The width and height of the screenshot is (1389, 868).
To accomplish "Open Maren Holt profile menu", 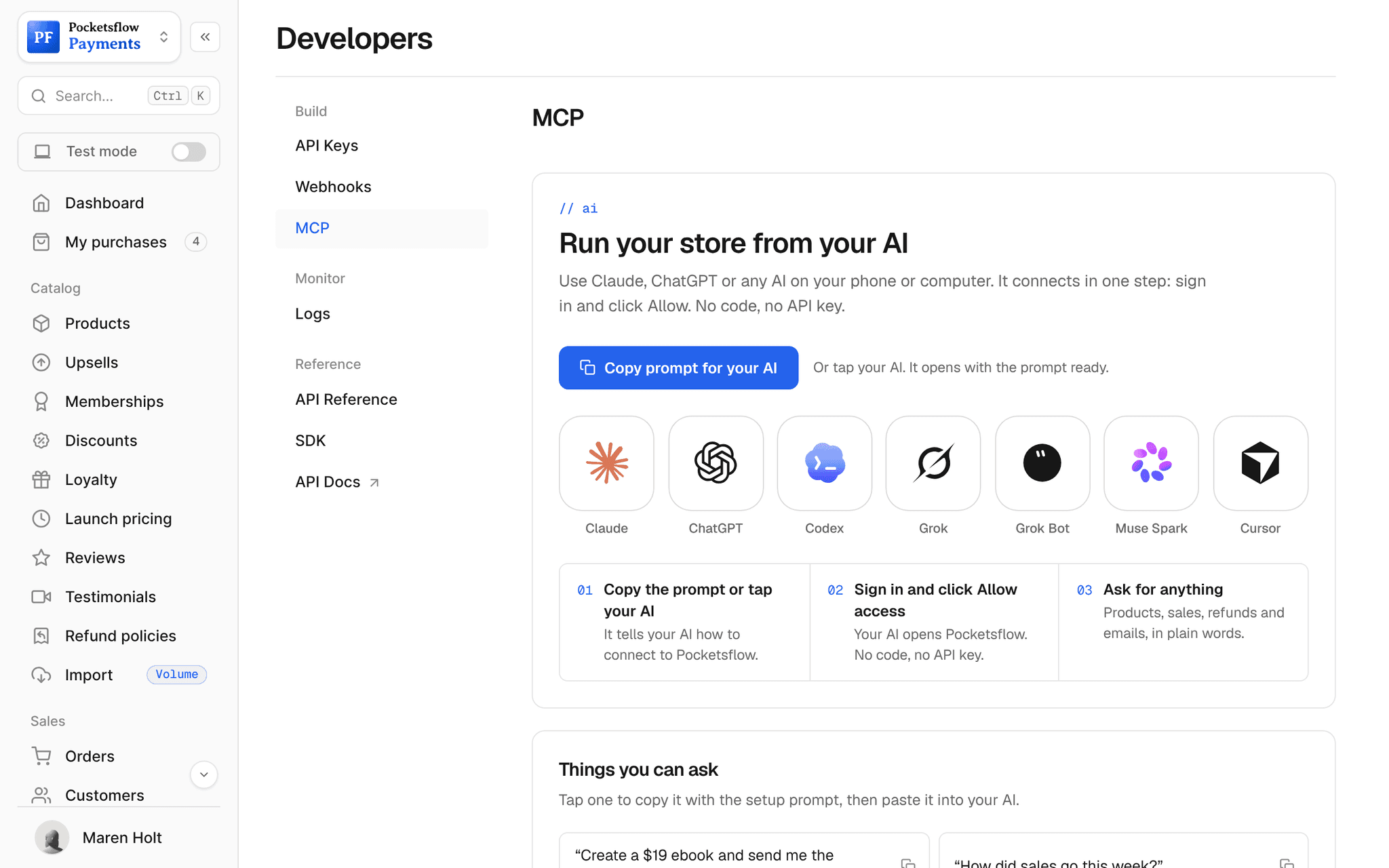I will point(119,837).
